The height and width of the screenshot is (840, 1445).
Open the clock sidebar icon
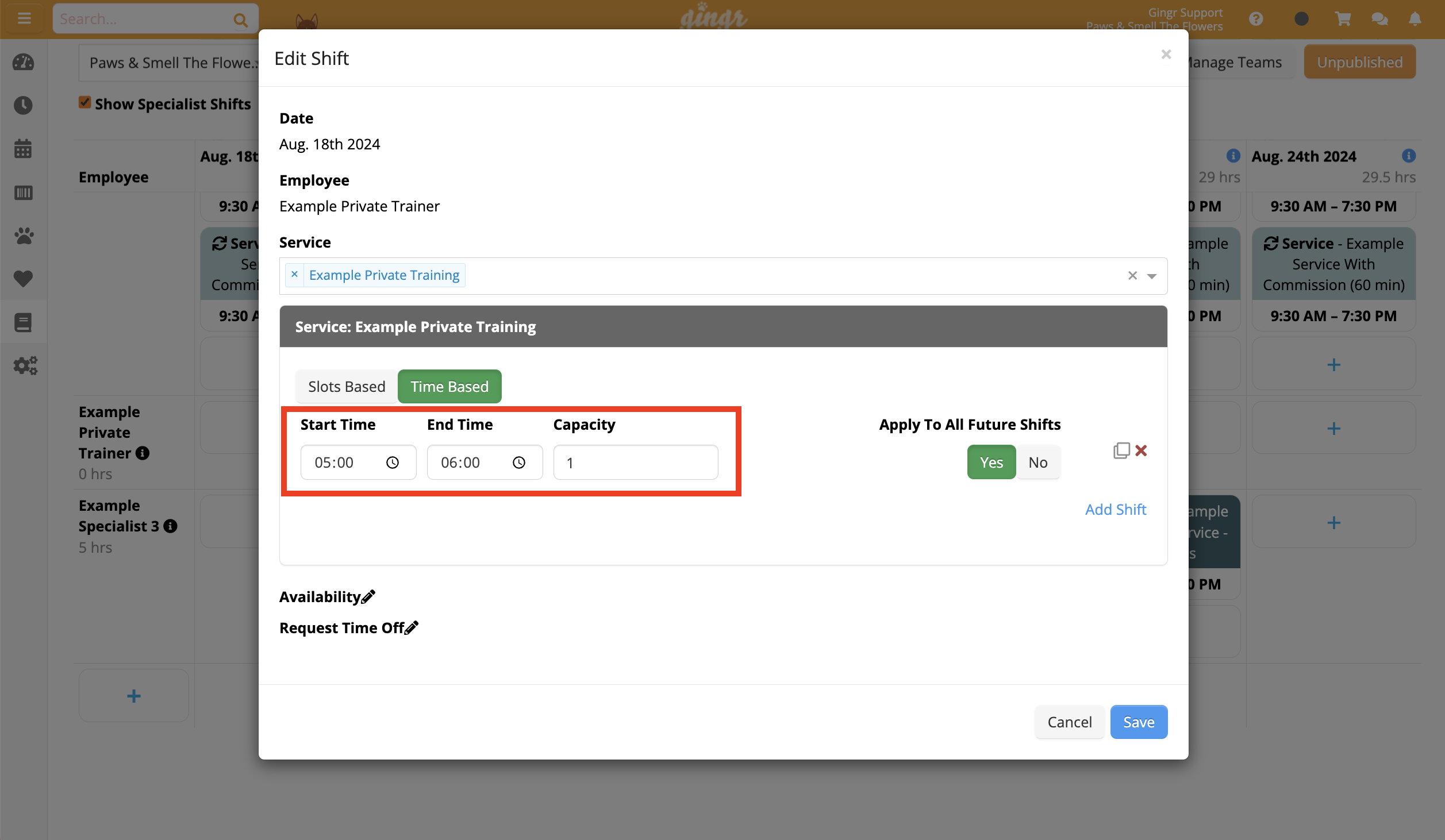pos(23,105)
